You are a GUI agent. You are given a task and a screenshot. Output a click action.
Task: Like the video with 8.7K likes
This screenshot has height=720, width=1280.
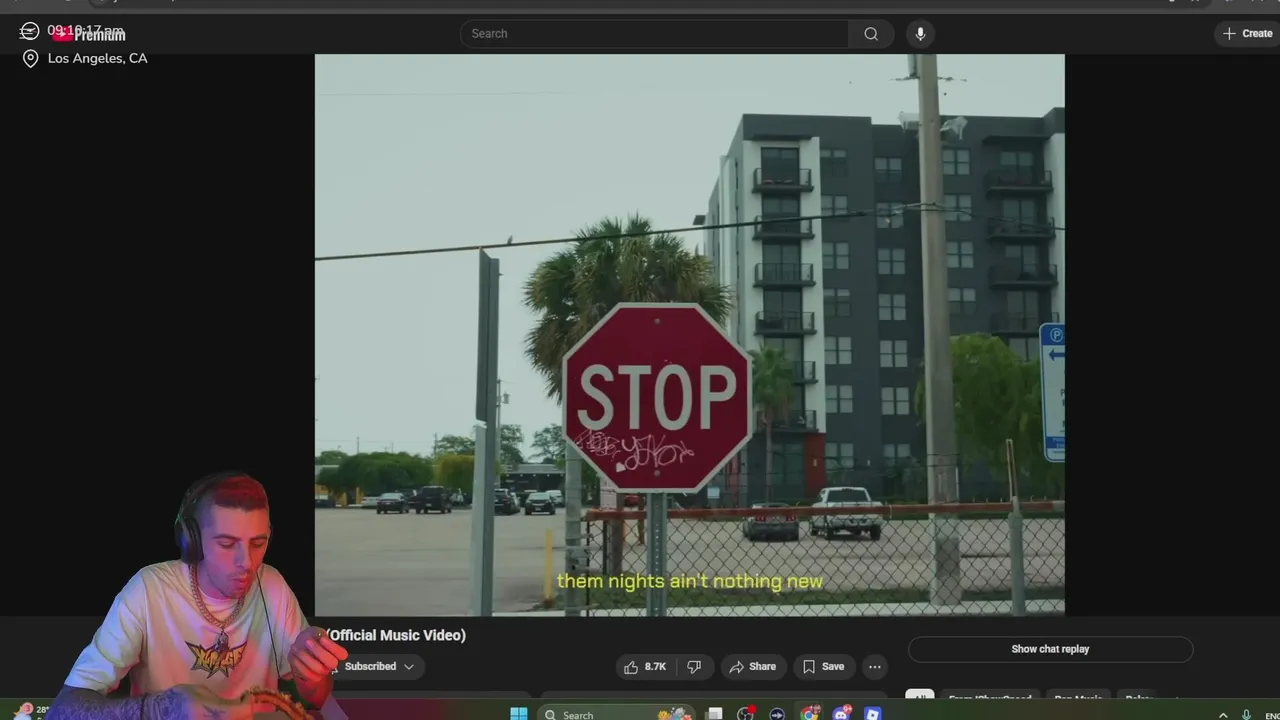point(646,667)
